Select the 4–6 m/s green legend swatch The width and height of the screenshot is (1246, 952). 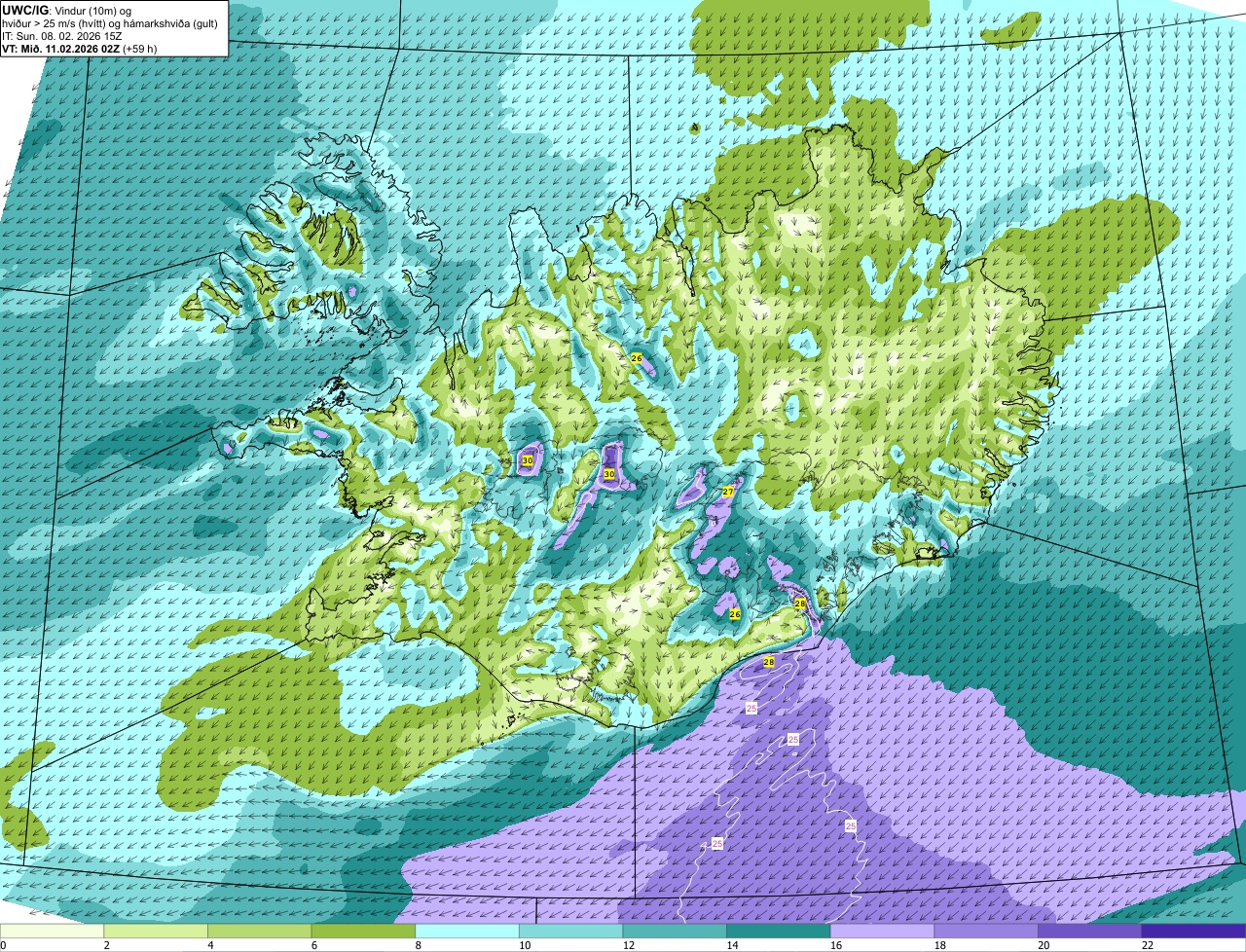(259, 931)
